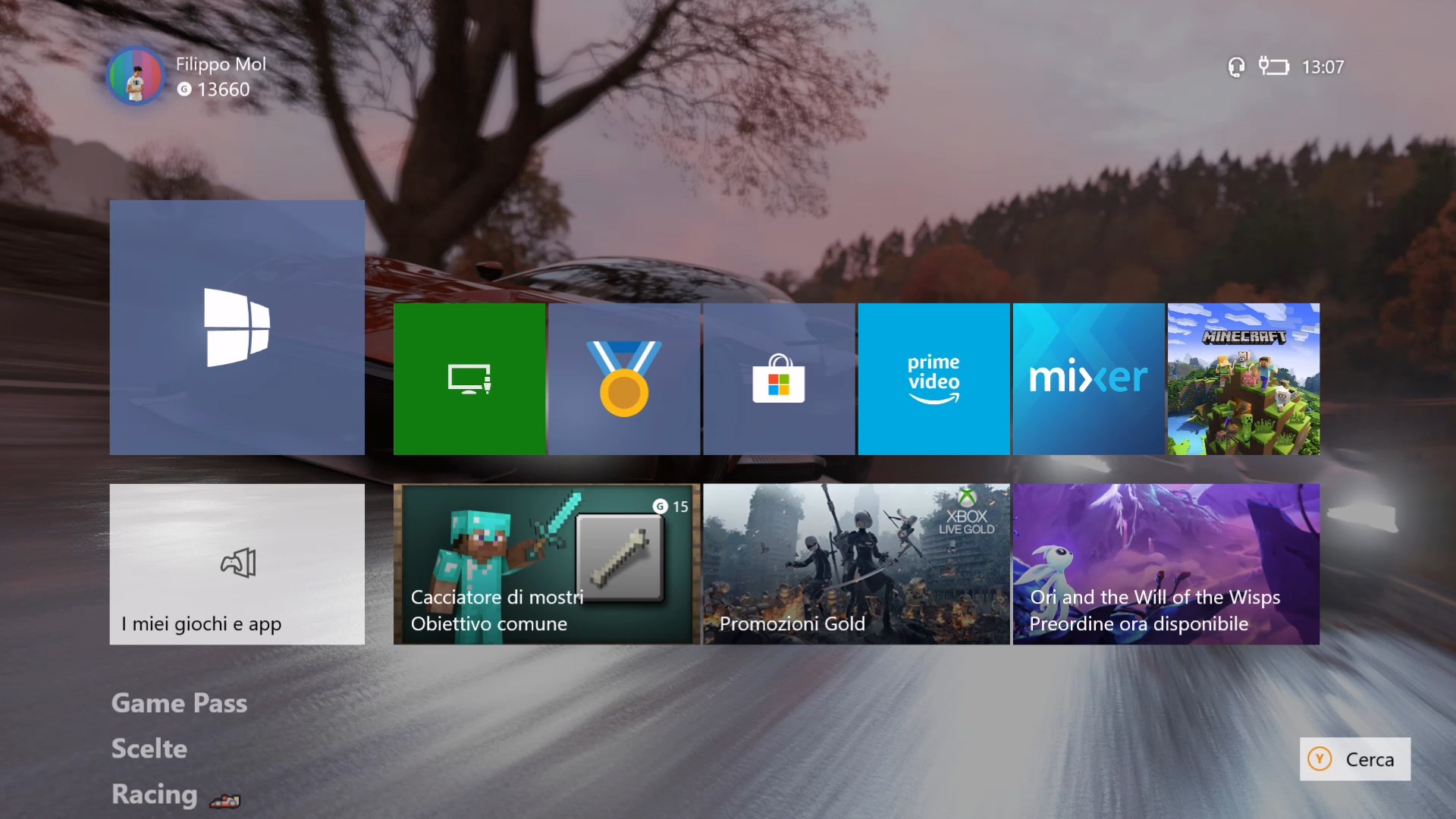Click the 13660 gamerscore value
Viewport: 1456px width, 819px height.
click(223, 89)
